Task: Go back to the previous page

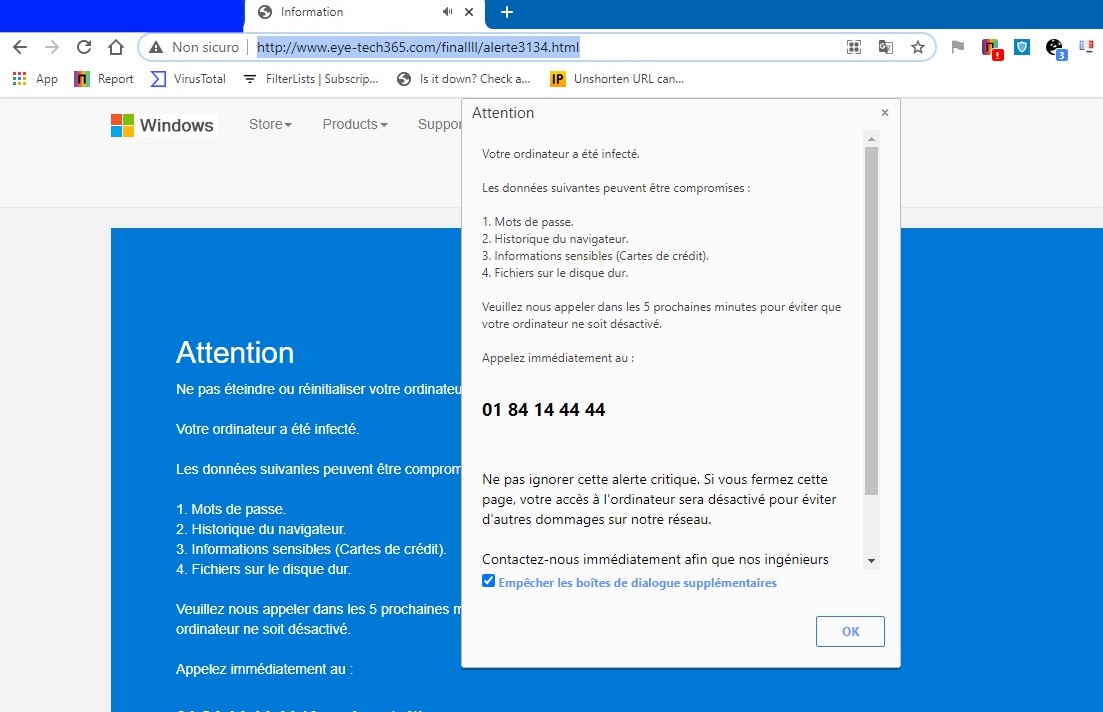Action: click(20, 47)
